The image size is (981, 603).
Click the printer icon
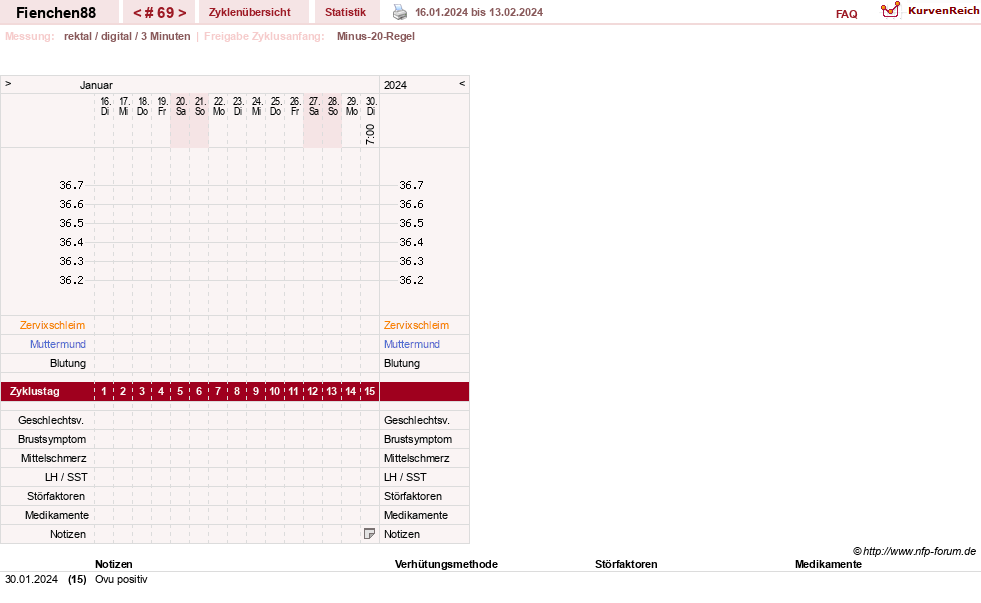pos(400,12)
